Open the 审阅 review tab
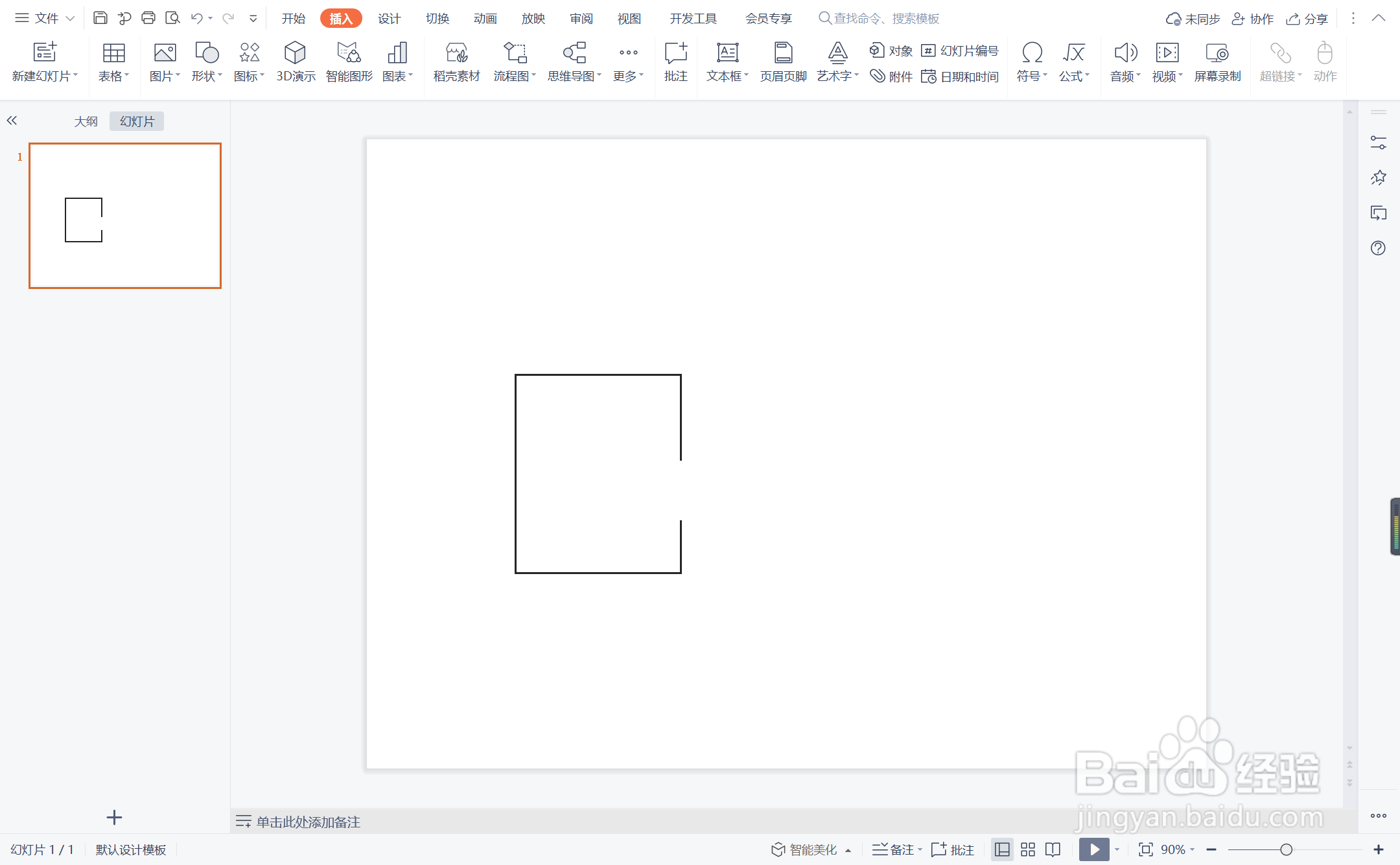Screen dimensions: 1400x865 coord(581,18)
